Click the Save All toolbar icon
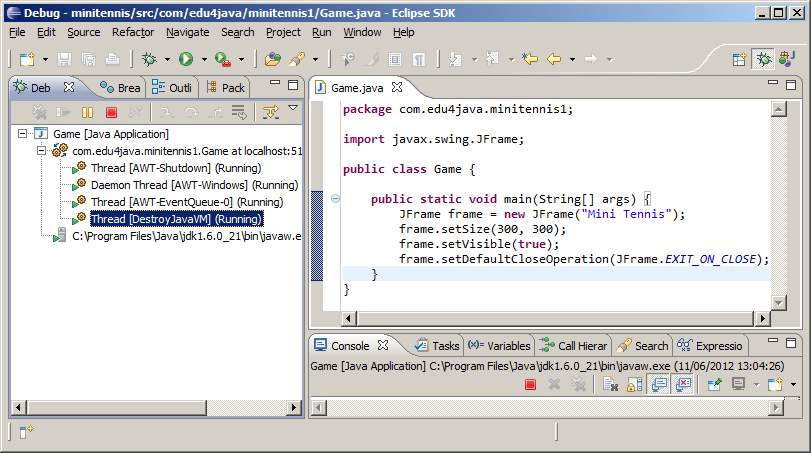Image resolution: width=811 pixels, height=453 pixels. [88, 59]
